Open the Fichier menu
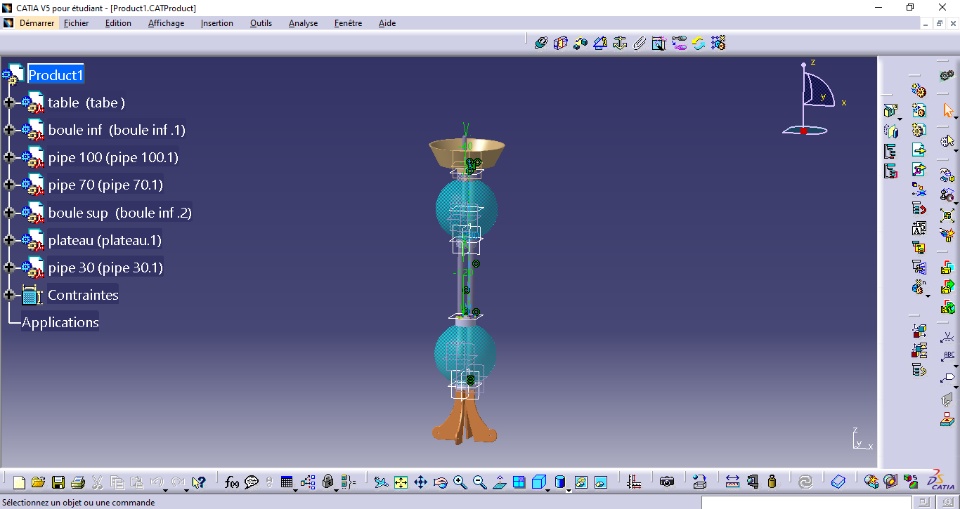This screenshot has height=509, width=960. (x=76, y=23)
